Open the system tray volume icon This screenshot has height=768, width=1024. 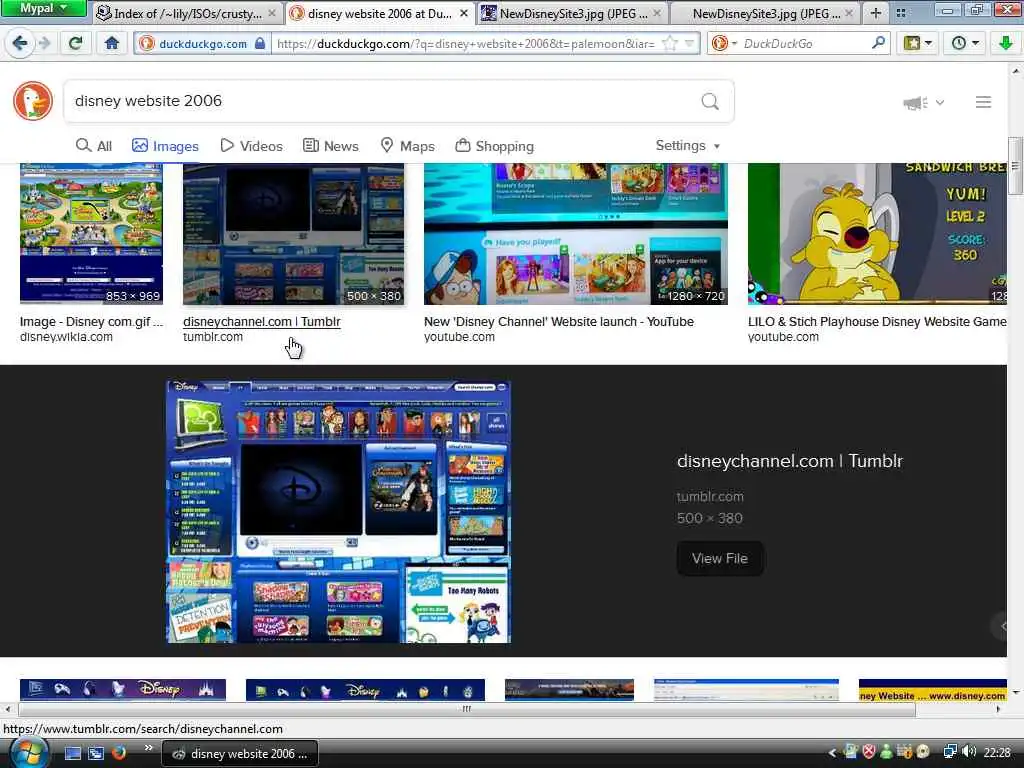[x=968, y=752]
